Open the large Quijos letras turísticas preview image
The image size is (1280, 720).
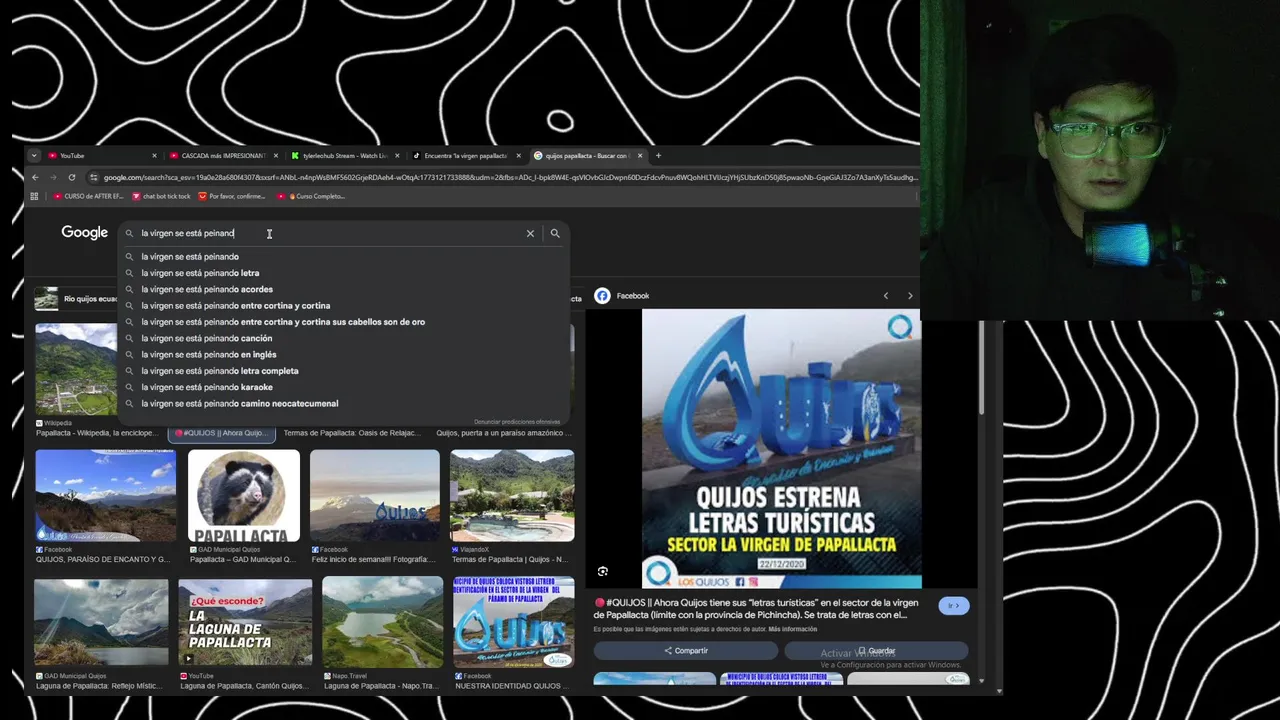(781, 449)
